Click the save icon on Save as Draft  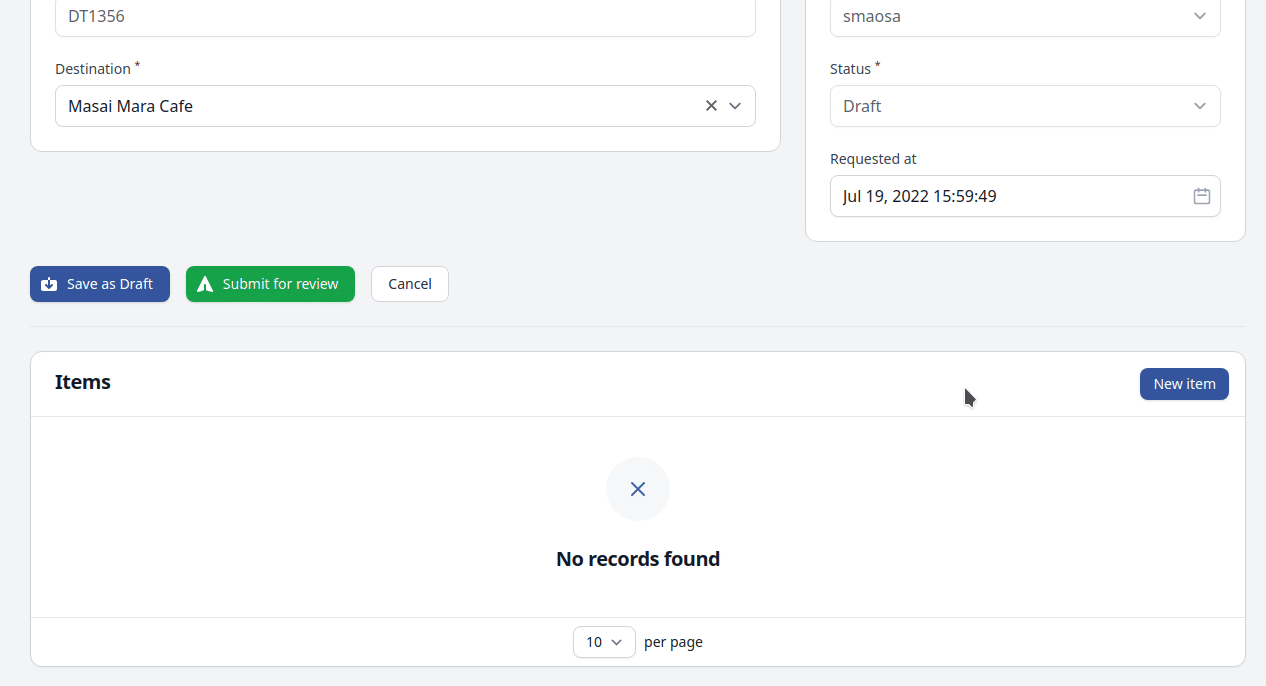(x=49, y=284)
